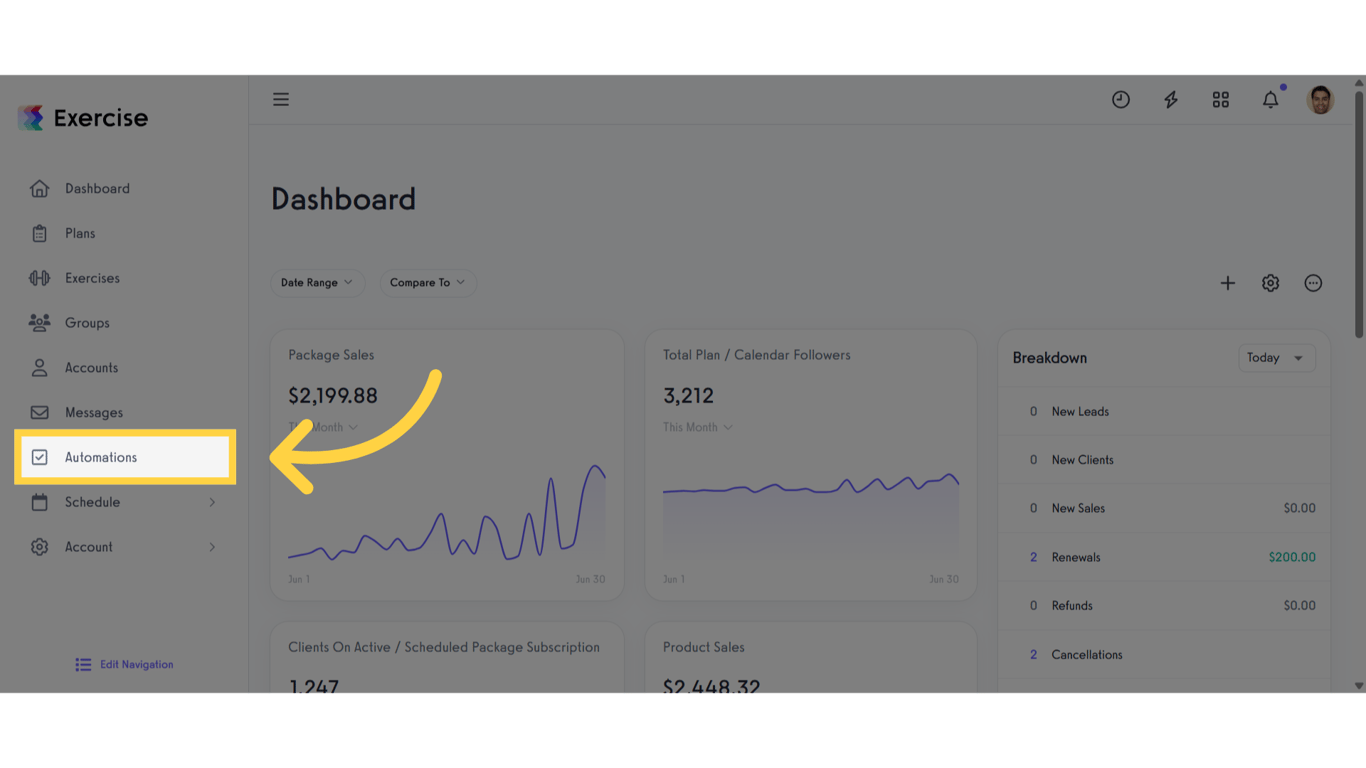Expand the Account submenu chevron
The width and height of the screenshot is (1366, 768).
212,547
